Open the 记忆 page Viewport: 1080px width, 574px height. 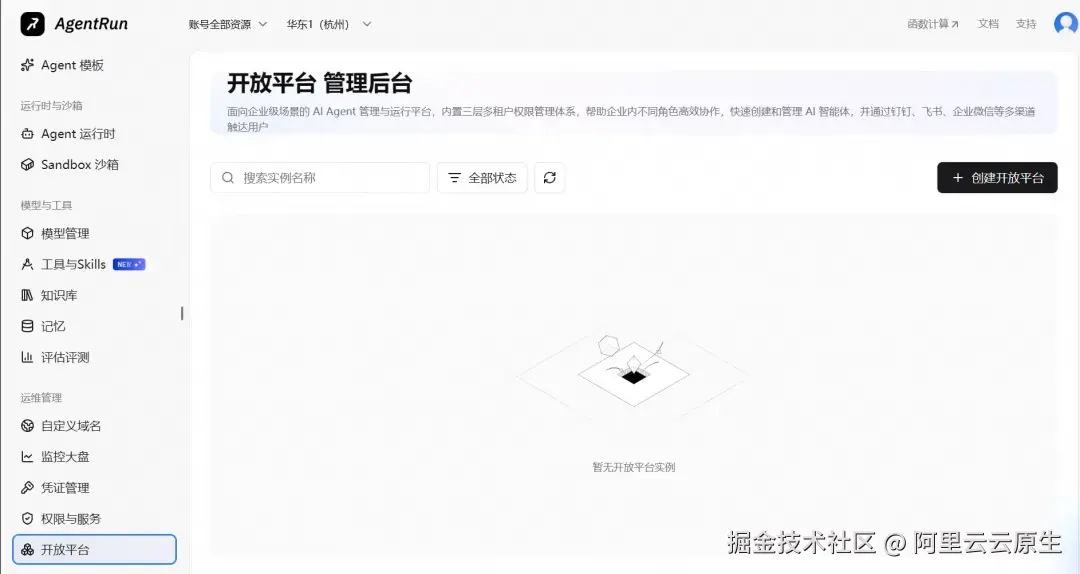94,327
